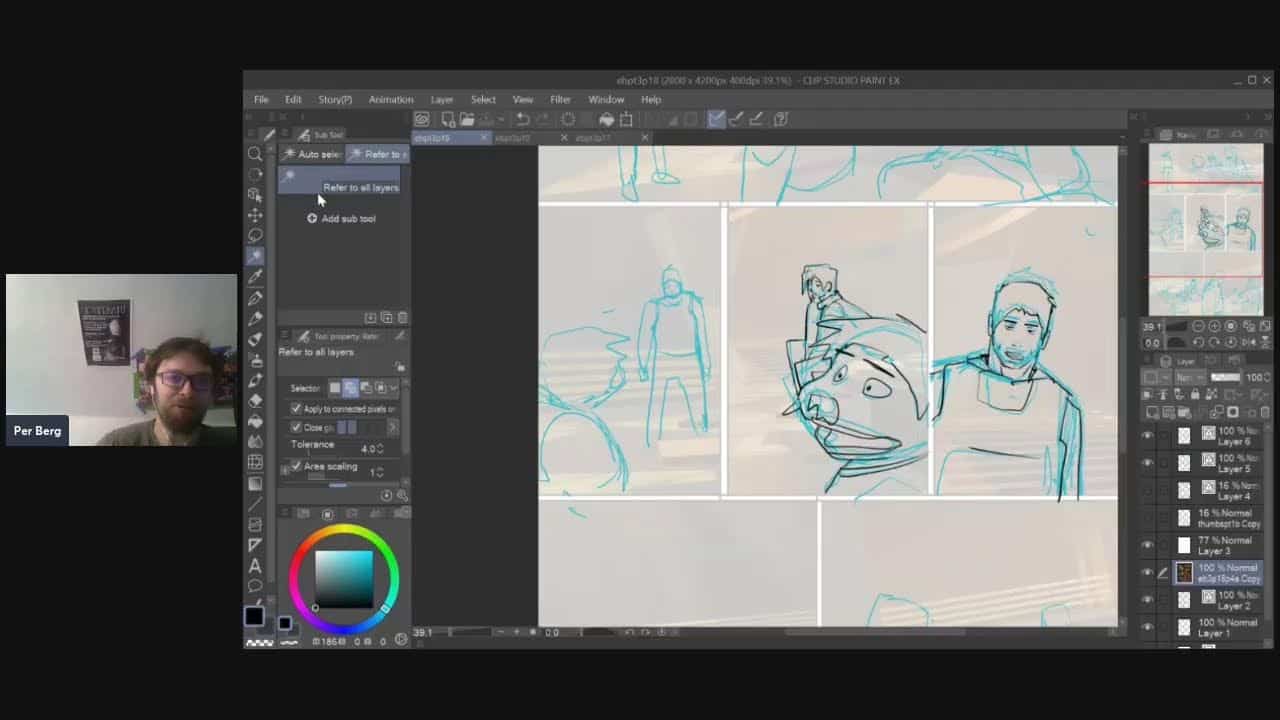Image resolution: width=1280 pixels, height=720 pixels.
Task: Select the Zoom magnifier tool
Action: click(255, 154)
